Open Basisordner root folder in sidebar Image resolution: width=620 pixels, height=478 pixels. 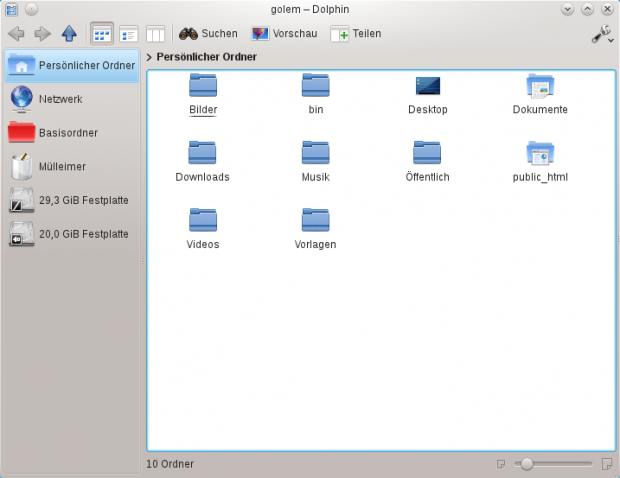coord(66,132)
